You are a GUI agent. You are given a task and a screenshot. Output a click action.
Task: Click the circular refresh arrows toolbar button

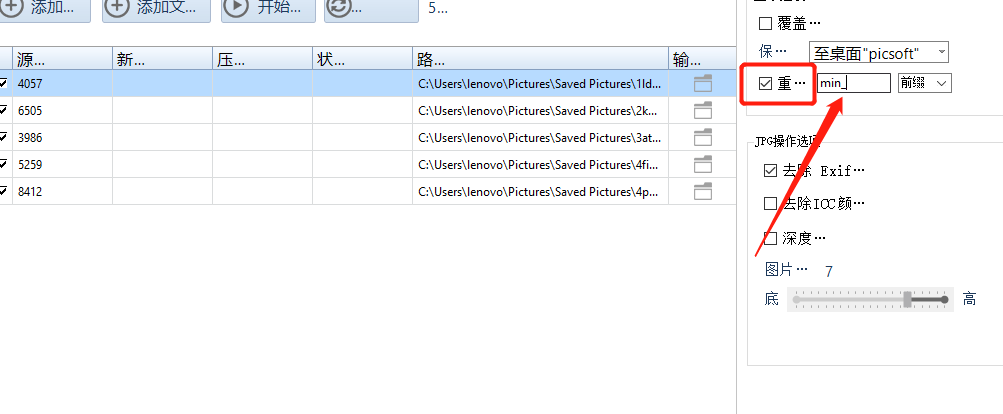(339, 8)
